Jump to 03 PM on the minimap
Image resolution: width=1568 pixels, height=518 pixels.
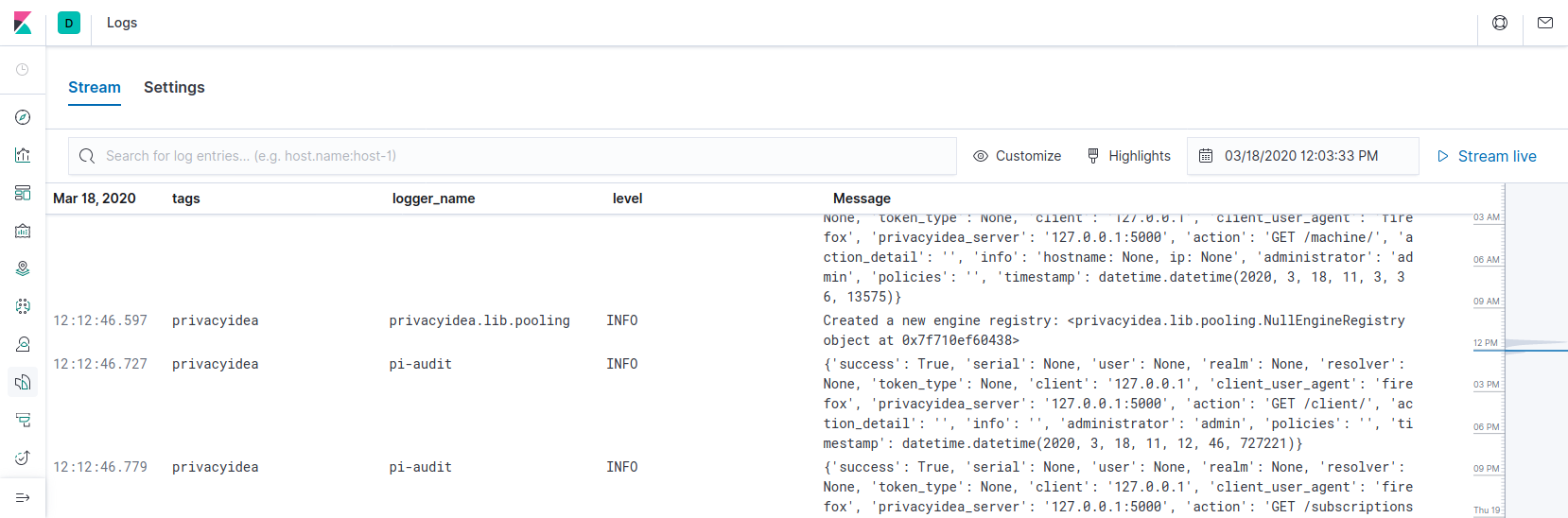1487,385
